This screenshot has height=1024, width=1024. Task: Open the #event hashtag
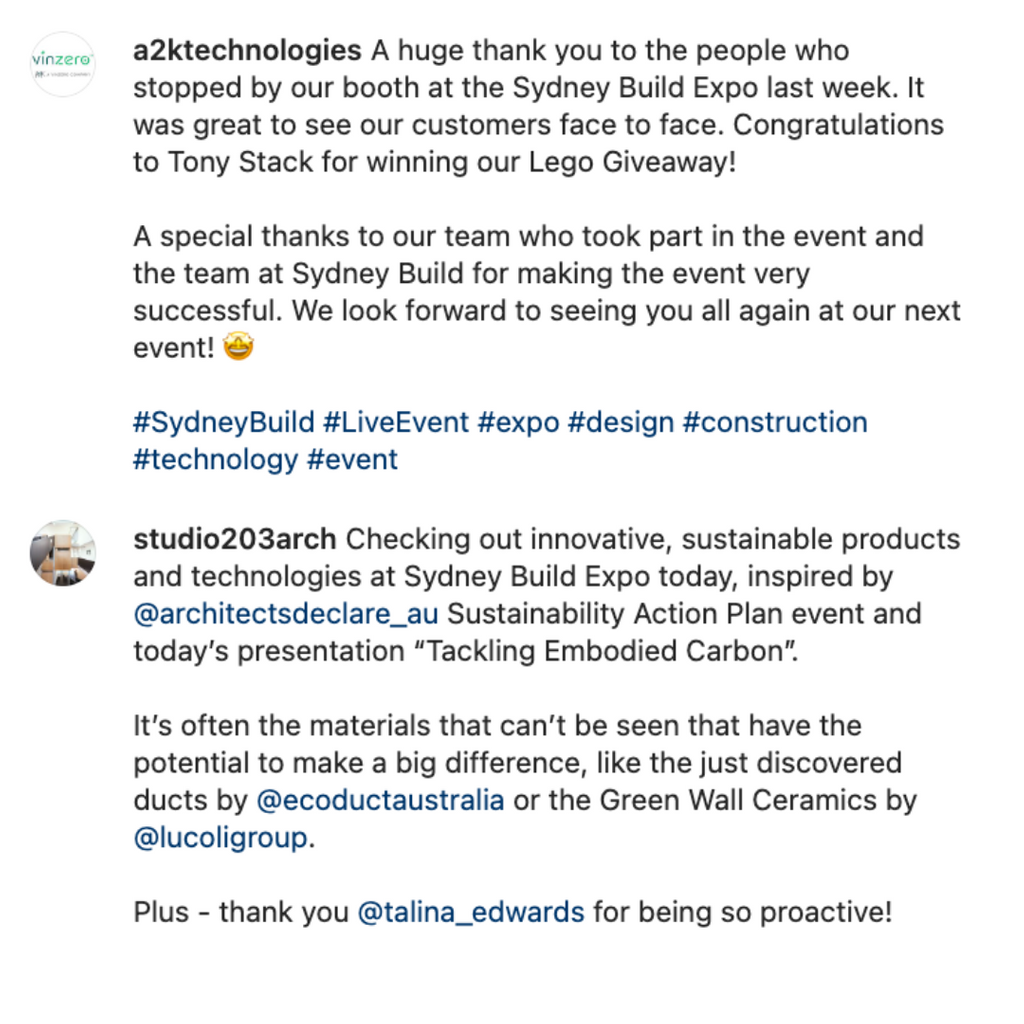pos(352,460)
